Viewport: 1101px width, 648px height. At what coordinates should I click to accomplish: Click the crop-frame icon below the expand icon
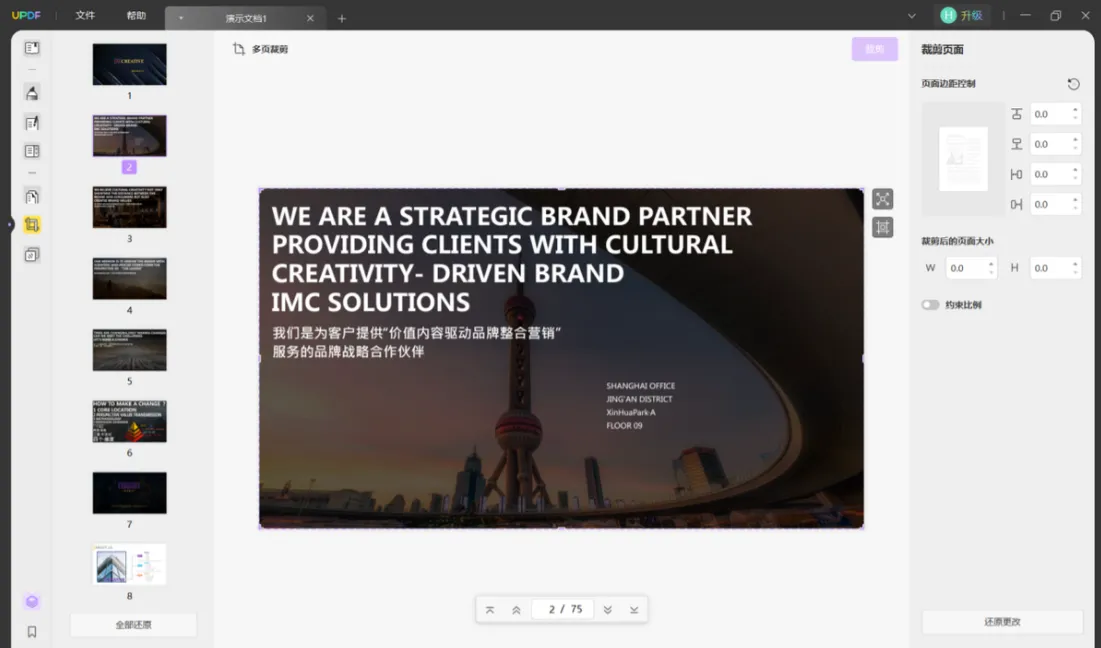883,227
